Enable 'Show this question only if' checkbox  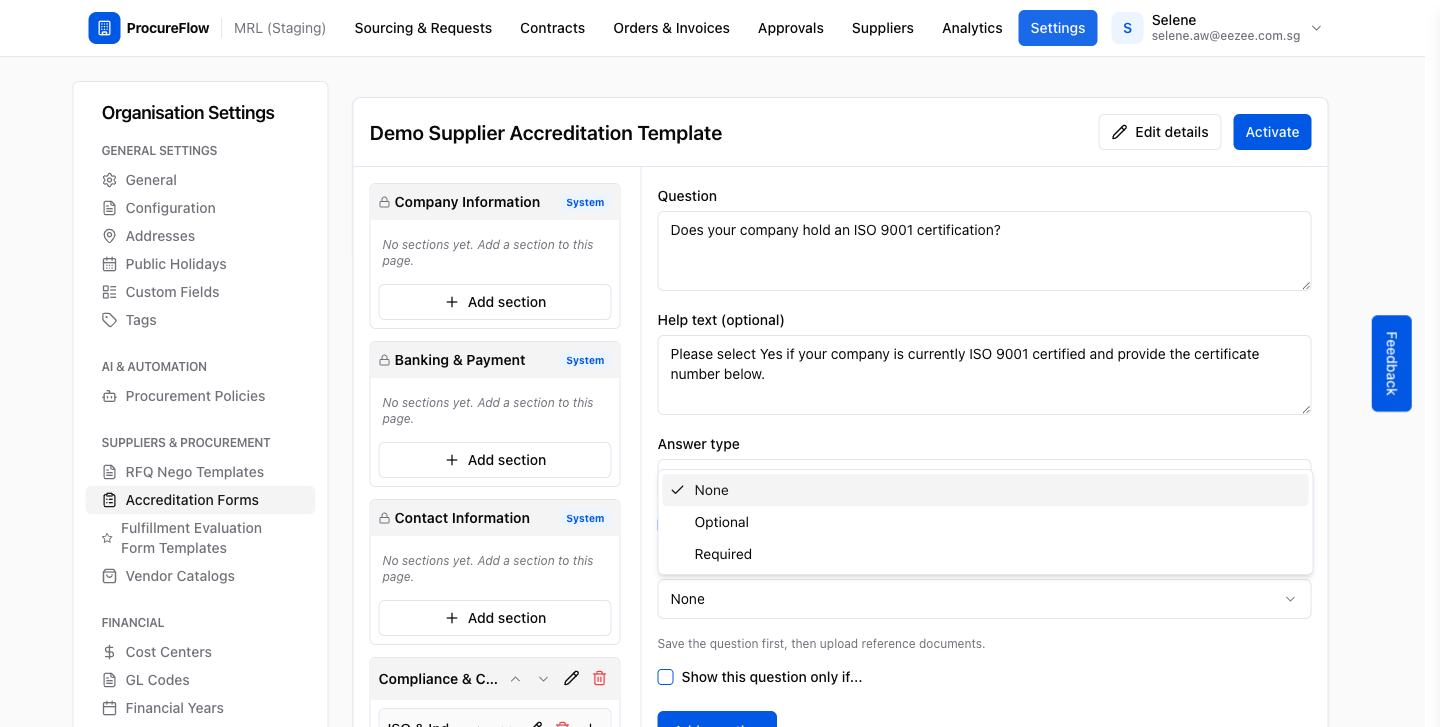[666, 677]
